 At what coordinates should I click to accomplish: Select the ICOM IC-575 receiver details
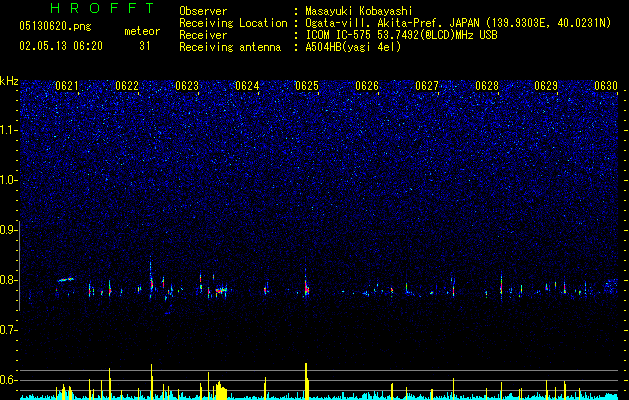click(x=401, y=35)
